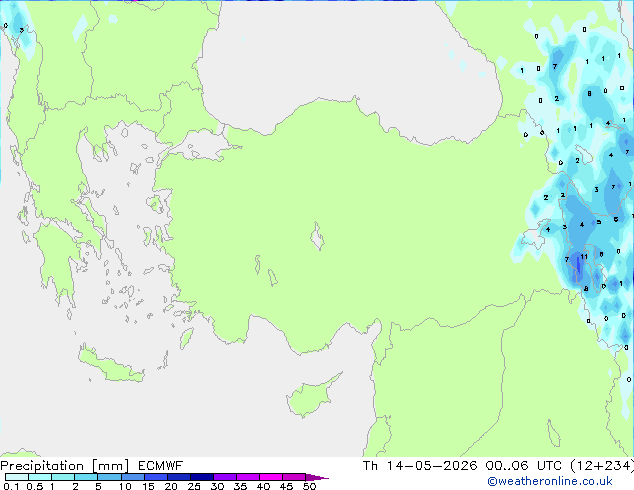634x490 pixels.
Task: Click the '10' legend scale label
Action: click(x=125, y=486)
